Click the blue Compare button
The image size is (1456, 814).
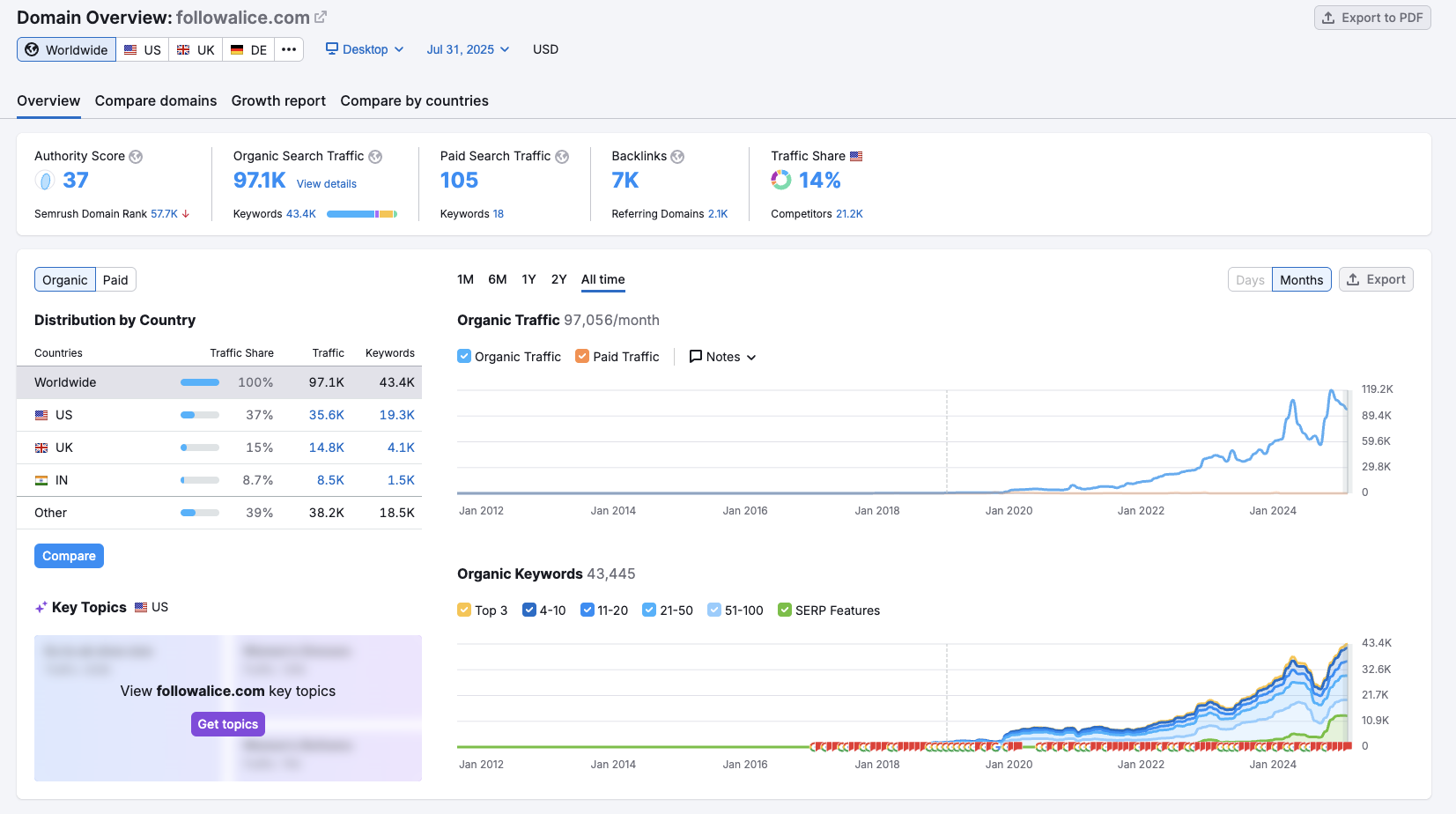click(x=69, y=556)
